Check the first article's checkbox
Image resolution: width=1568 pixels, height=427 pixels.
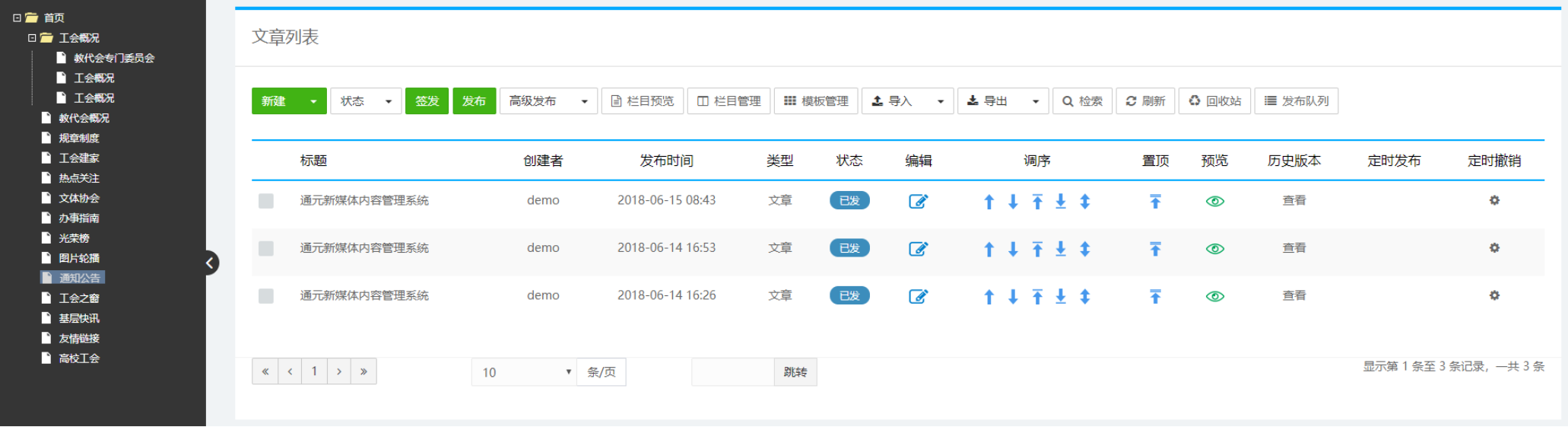tap(266, 201)
